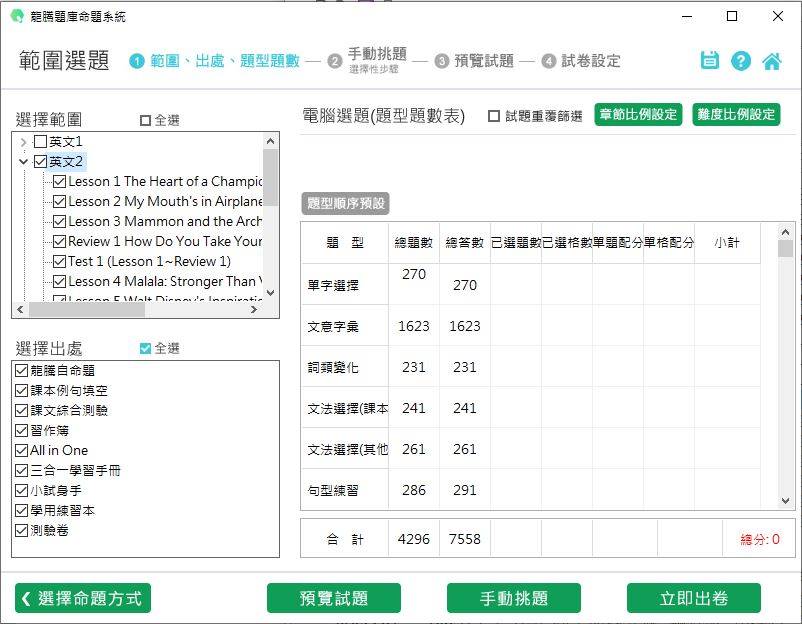Viewport: 802px width, 624px height.
Task: Click tree scrollbar down arrow
Action: (x=271, y=293)
